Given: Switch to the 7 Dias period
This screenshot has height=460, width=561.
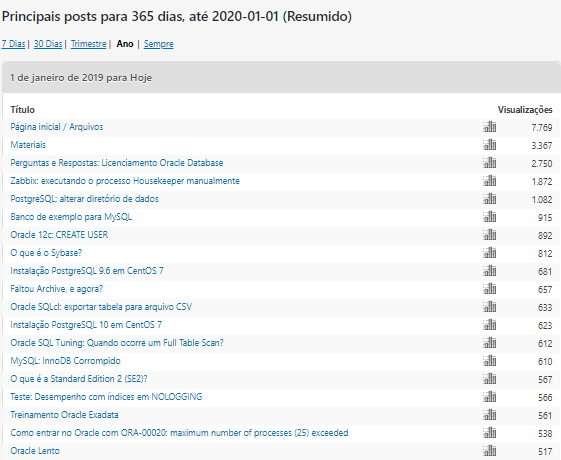Looking at the screenshot, I should click(13, 44).
